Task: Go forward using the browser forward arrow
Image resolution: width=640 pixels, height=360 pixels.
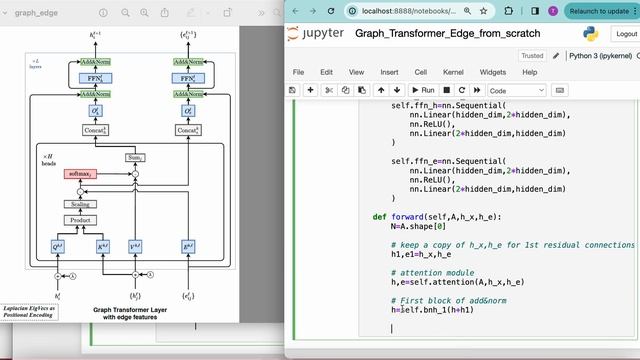Action: click(313, 11)
